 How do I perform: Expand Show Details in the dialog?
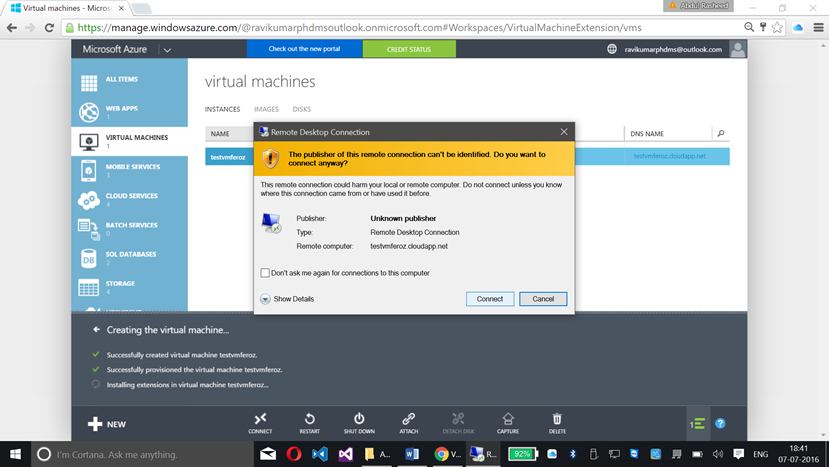coord(288,299)
